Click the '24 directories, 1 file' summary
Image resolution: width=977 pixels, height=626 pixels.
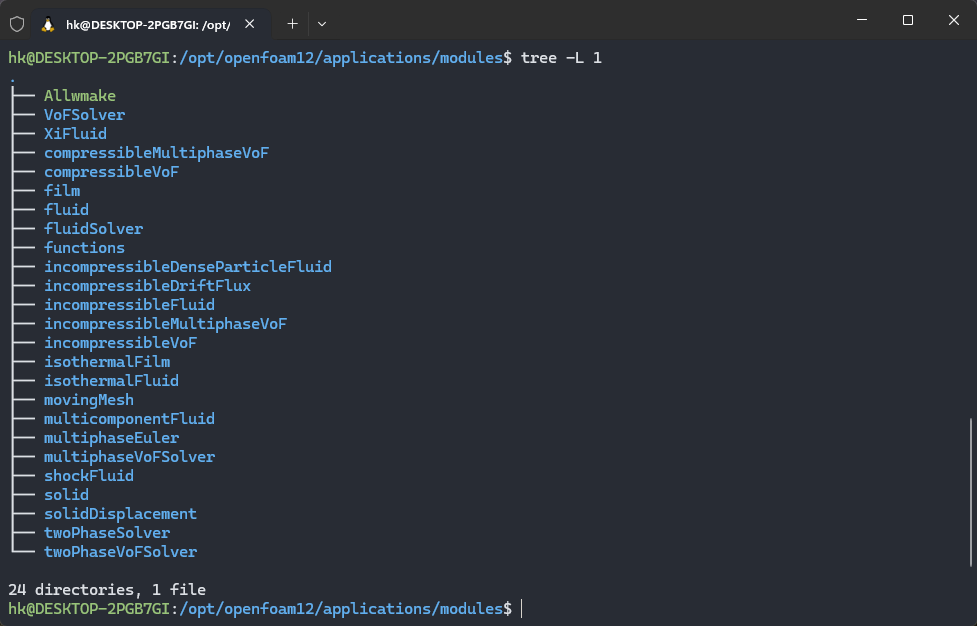107,590
